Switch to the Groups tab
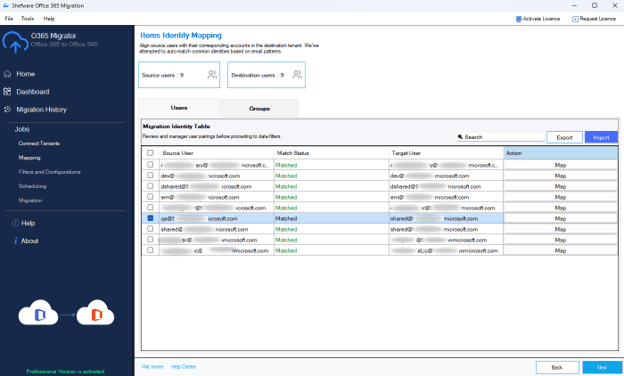This screenshot has width=624, height=376. [259, 109]
